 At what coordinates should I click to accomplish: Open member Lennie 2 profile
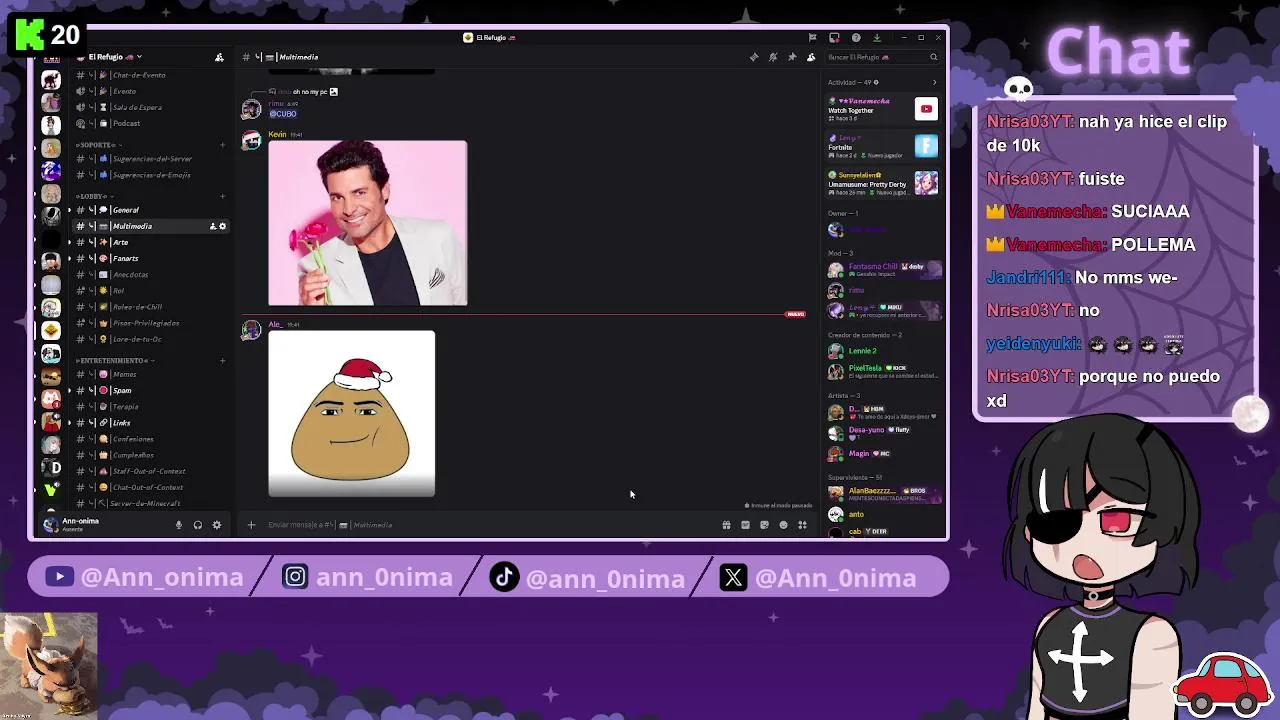coord(882,351)
